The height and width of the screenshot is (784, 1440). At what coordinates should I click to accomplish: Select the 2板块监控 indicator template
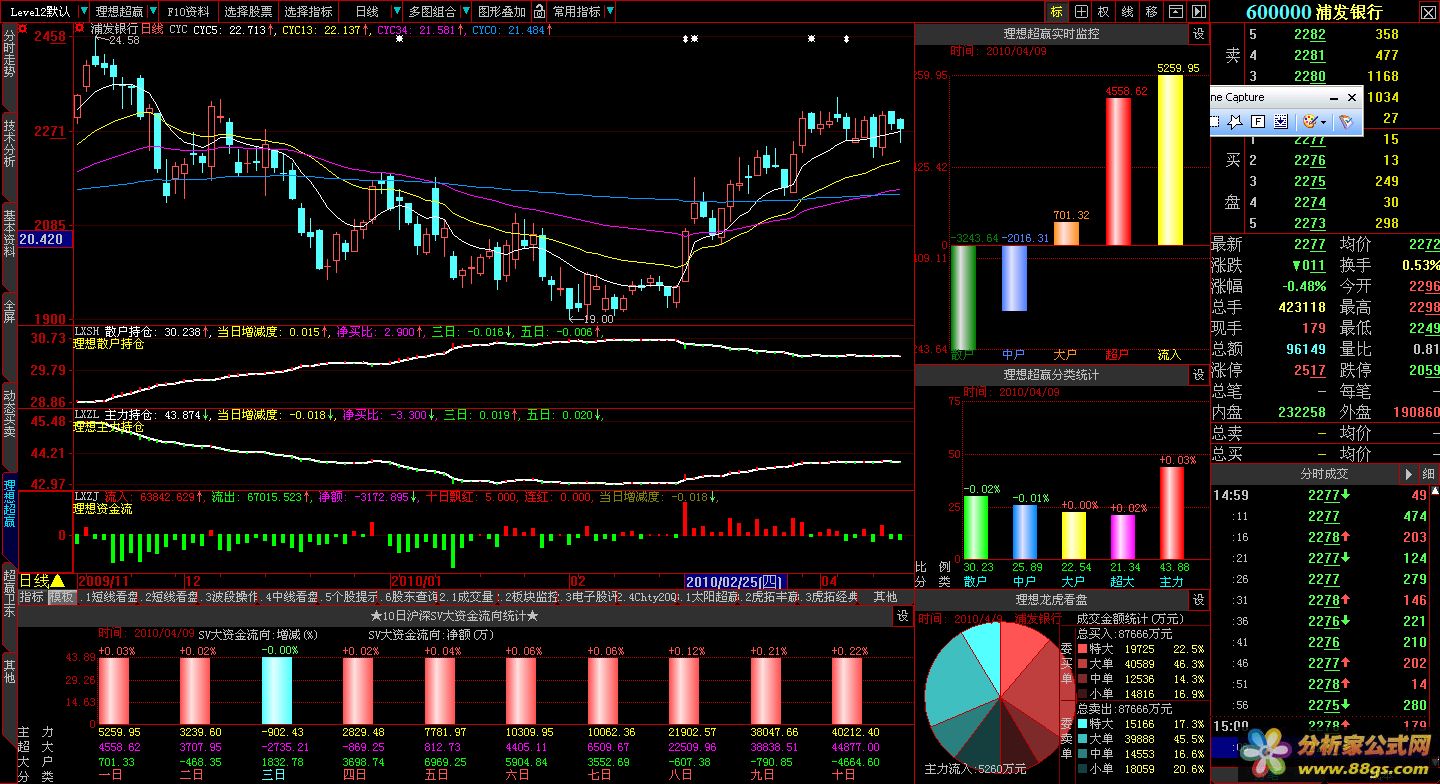529,597
